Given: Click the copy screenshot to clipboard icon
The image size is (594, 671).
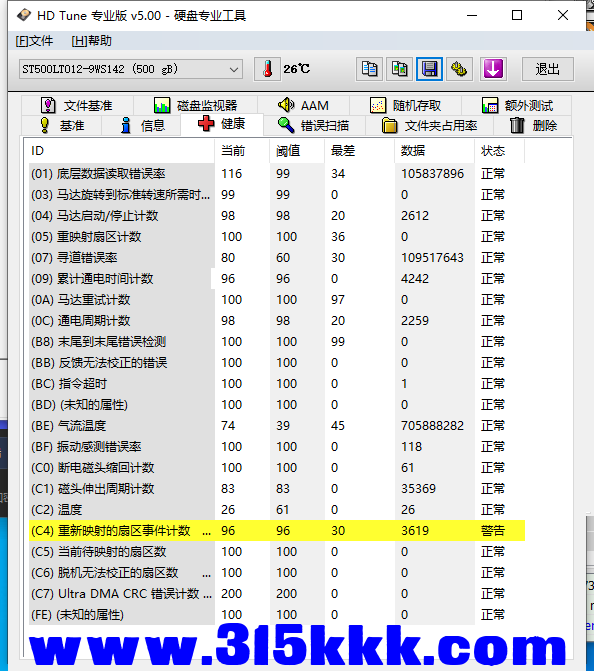Looking at the screenshot, I should point(399,69).
